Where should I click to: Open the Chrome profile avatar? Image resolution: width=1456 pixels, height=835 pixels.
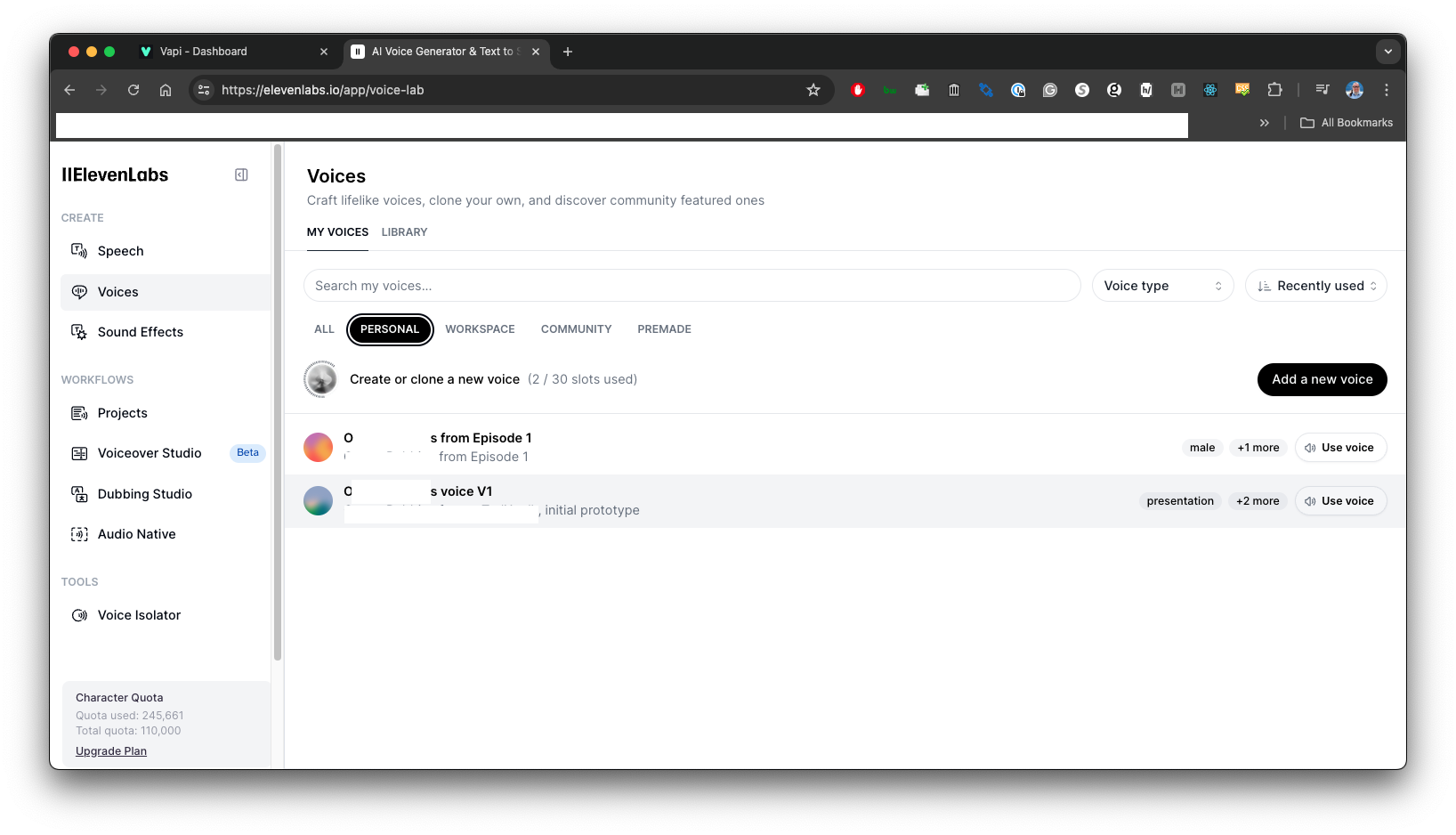pyautogui.click(x=1355, y=90)
